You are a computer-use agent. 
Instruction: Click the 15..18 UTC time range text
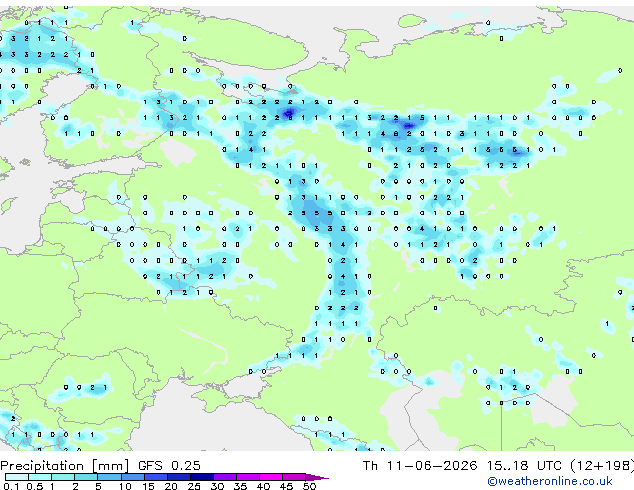[x=524, y=466]
